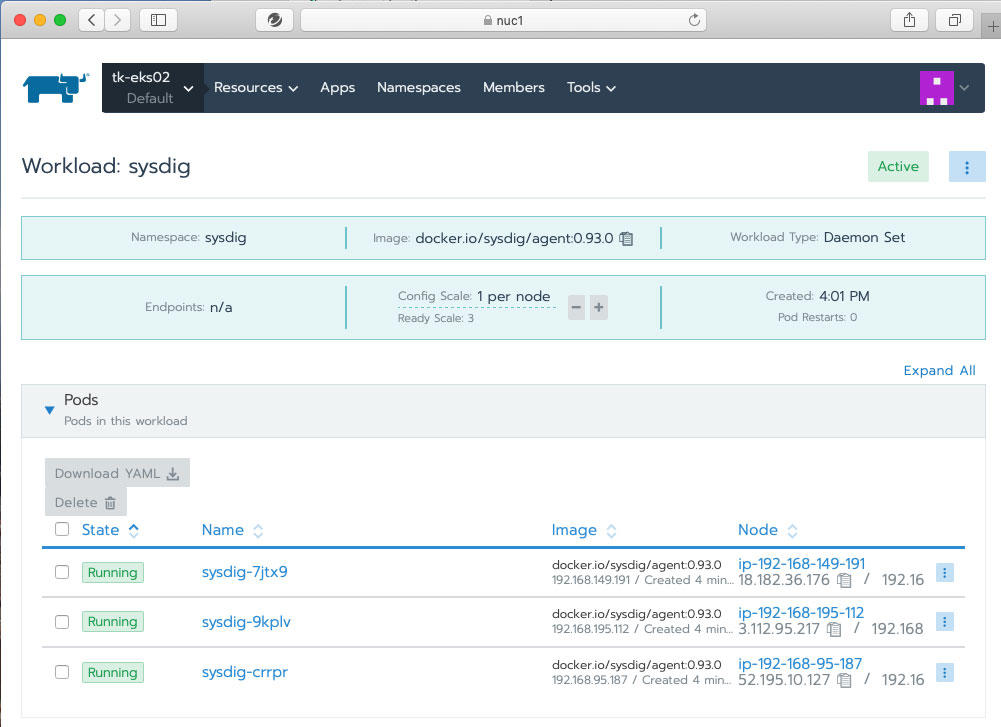Open node ip-192-168-195-112
The image size is (1001, 727).
pyautogui.click(x=801, y=613)
